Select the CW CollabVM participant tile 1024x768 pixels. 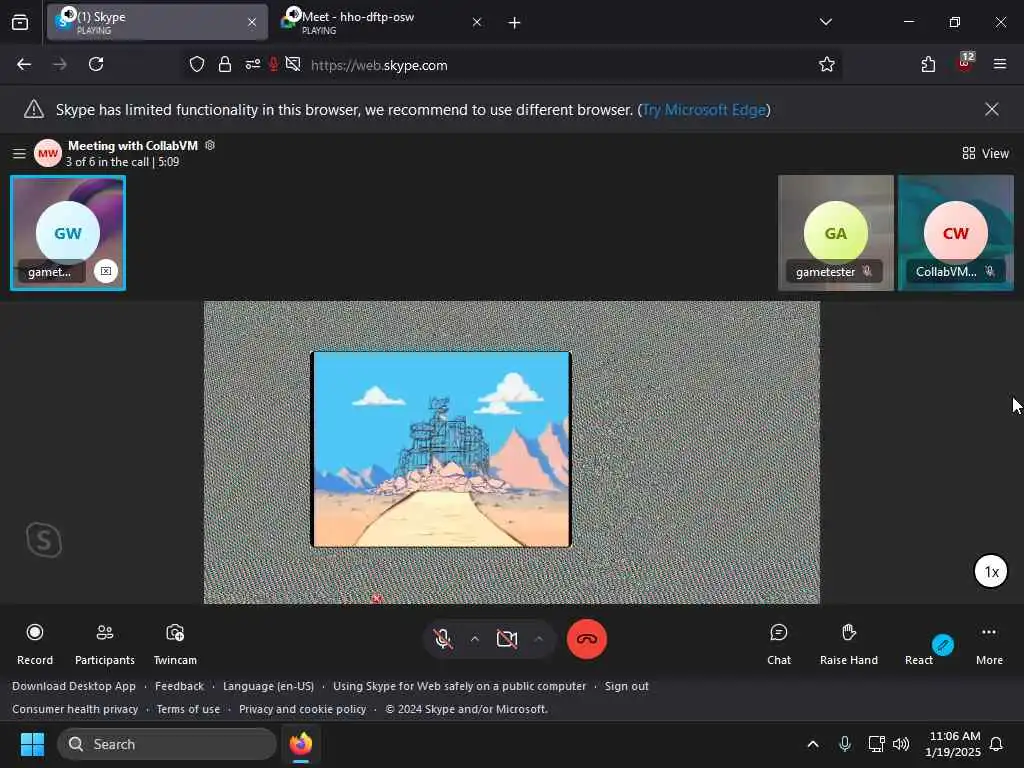[955, 232]
